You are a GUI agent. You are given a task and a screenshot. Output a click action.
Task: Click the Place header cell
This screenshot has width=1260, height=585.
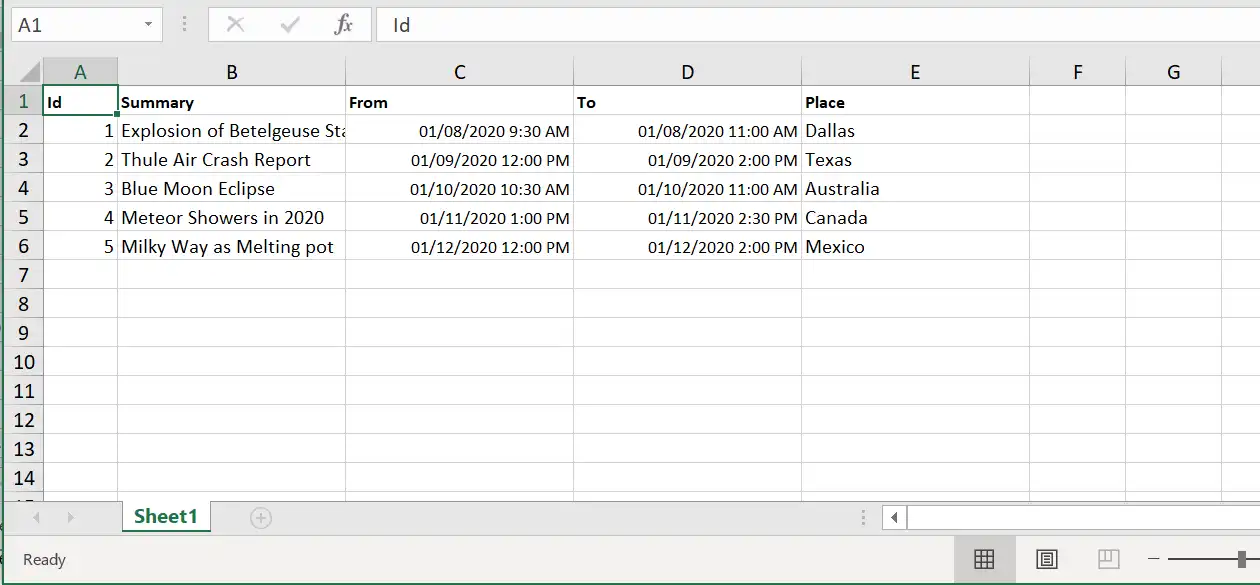coord(916,101)
